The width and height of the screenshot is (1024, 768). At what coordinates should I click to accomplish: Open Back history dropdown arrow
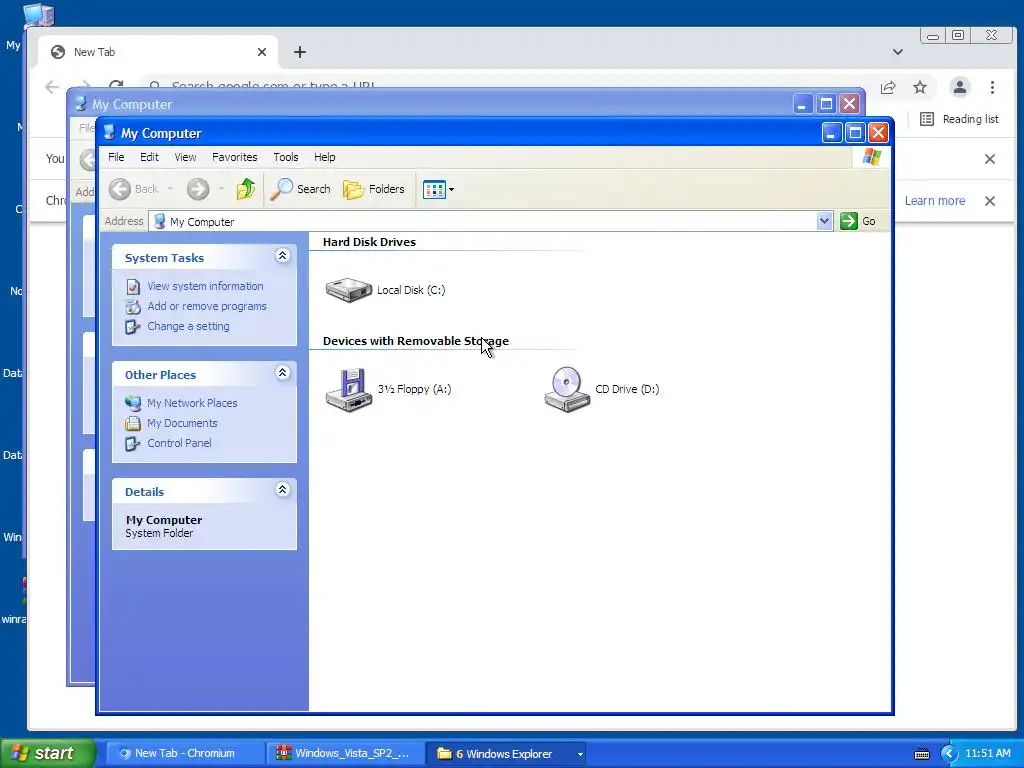170,189
